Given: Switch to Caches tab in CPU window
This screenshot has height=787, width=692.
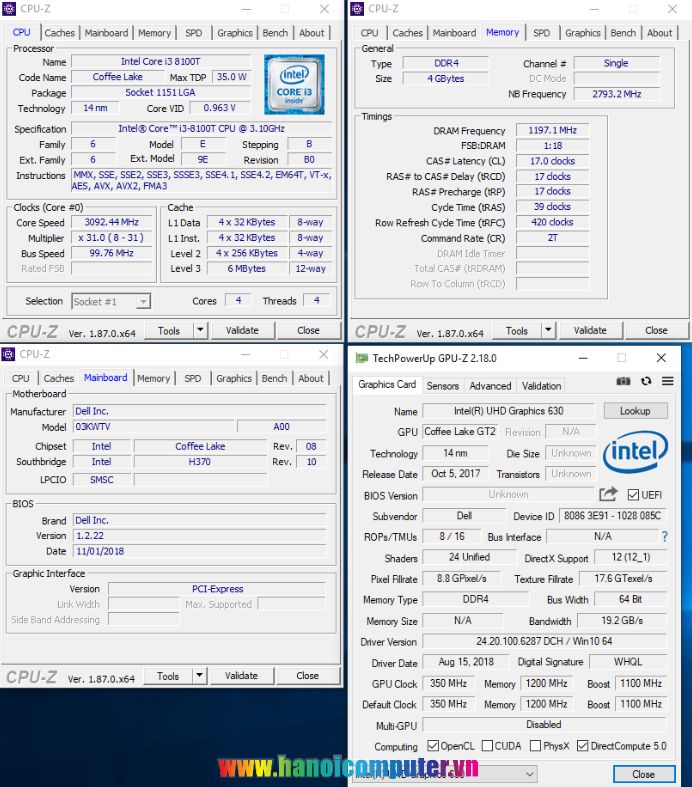Looking at the screenshot, I should 59,33.
